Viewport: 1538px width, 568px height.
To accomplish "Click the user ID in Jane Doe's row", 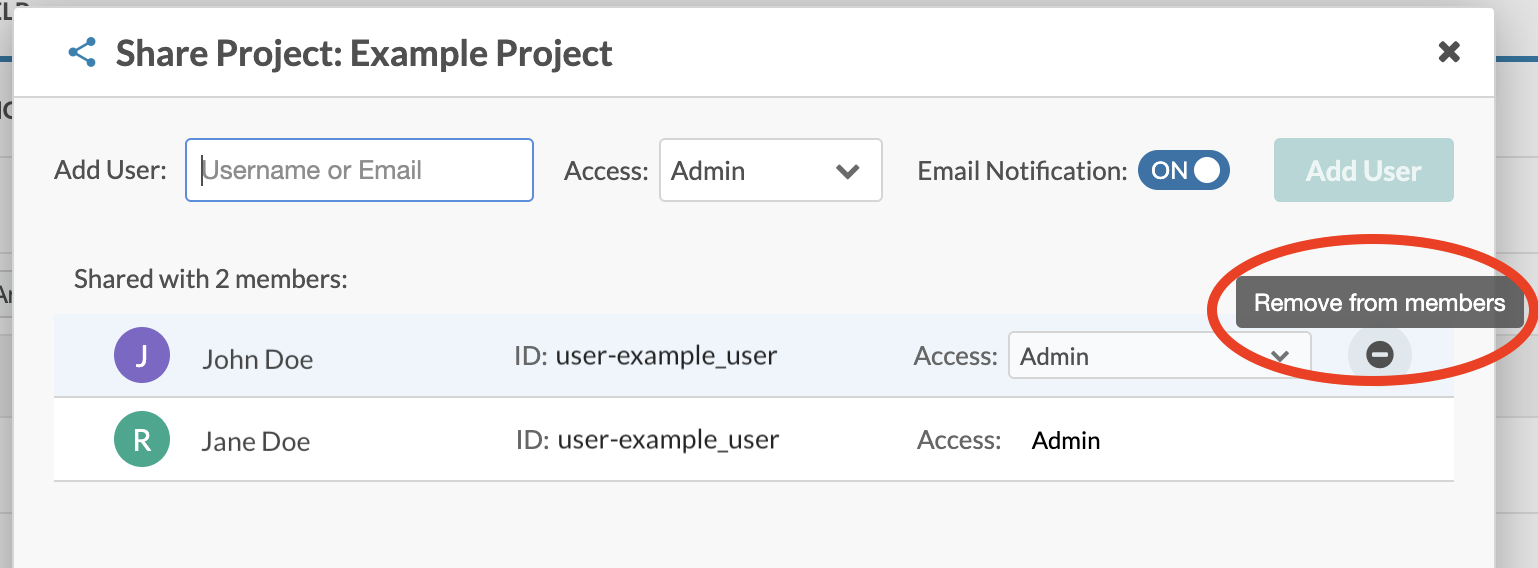I will click(x=647, y=440).
